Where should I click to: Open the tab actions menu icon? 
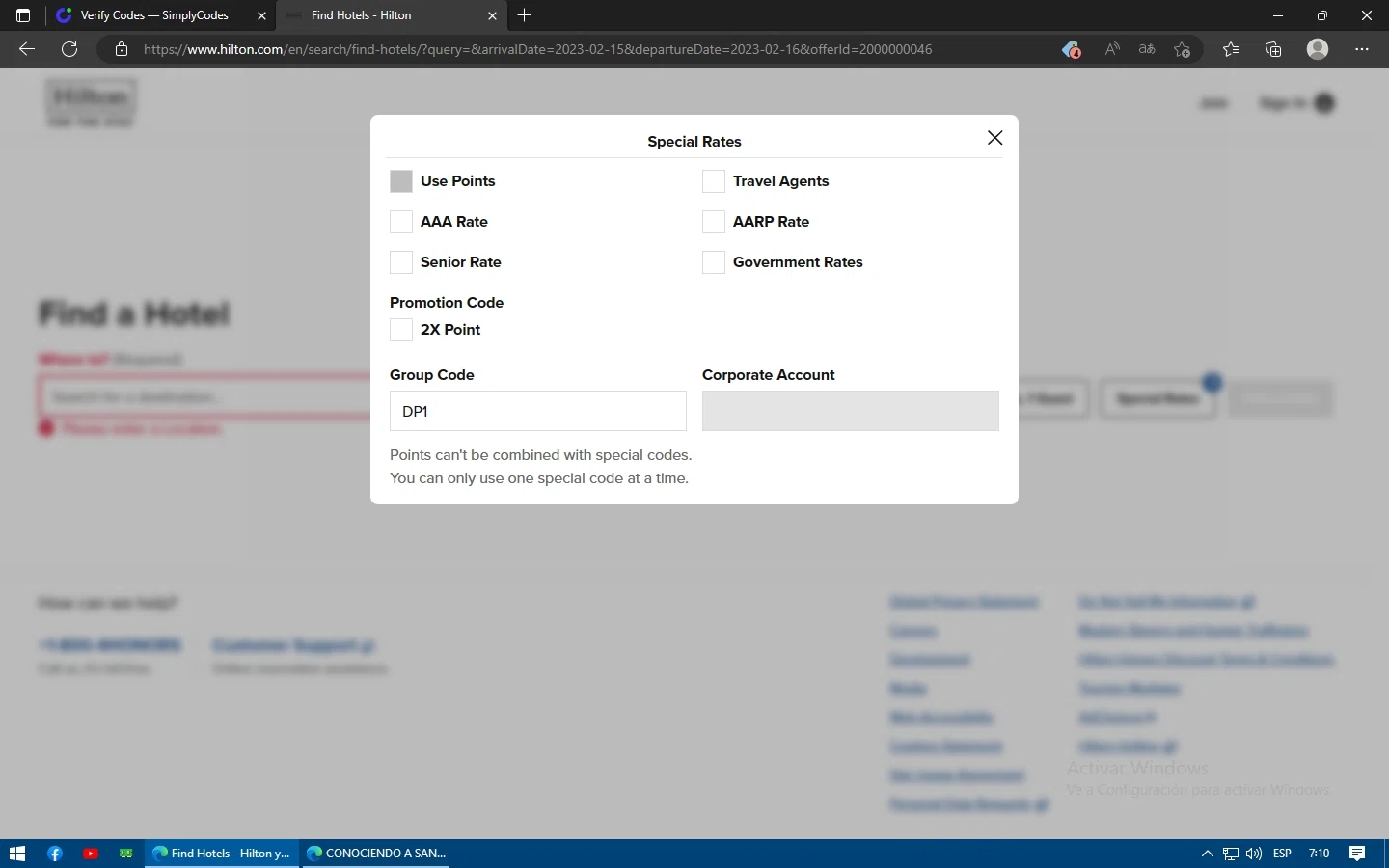pyautogui.click(x=23, y=15)
